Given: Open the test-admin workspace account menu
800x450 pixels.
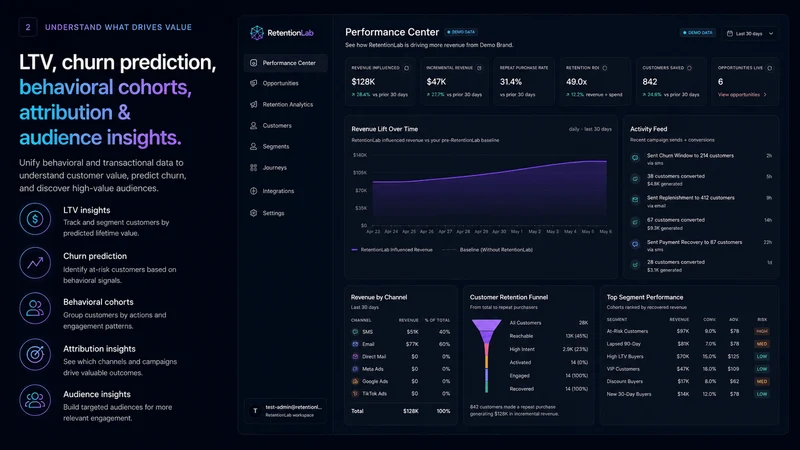Looking at the screenshot, I should click(285, 411).
